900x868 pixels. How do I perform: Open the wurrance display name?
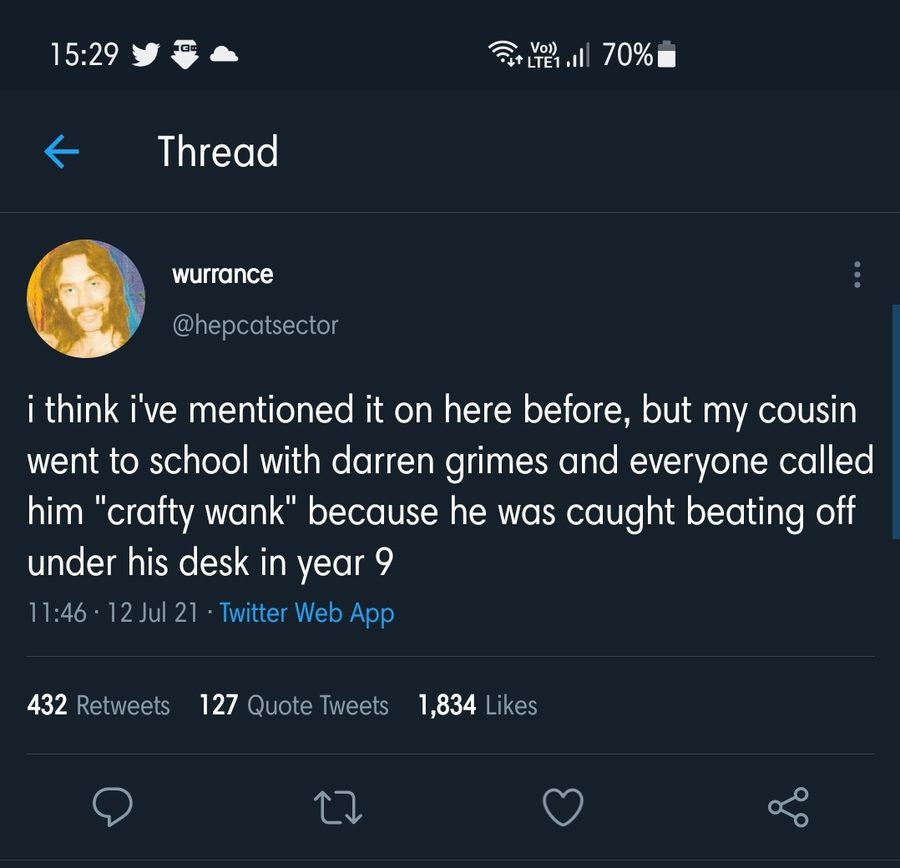223,273
